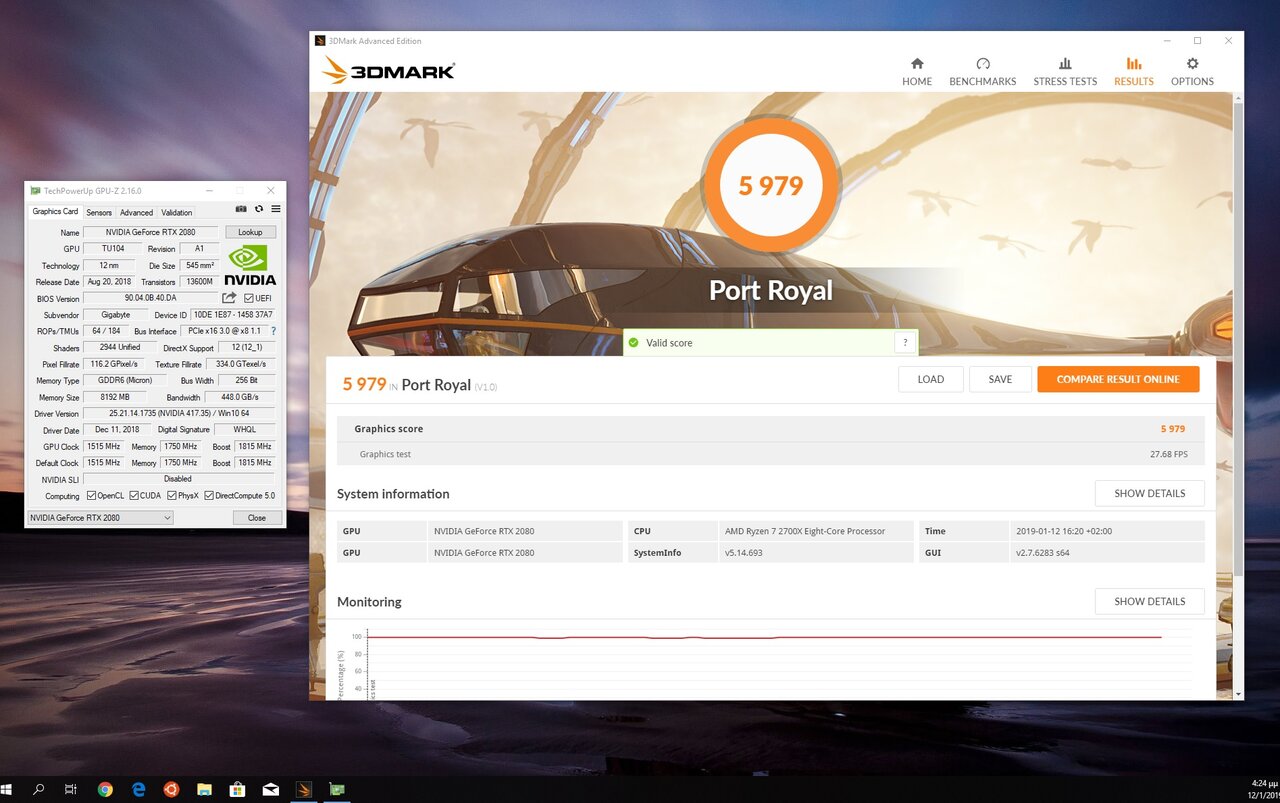The image size is (1280, 803).
Task: Take a screenshot with GPU-Z camera icon
Action: click(241, 209)
